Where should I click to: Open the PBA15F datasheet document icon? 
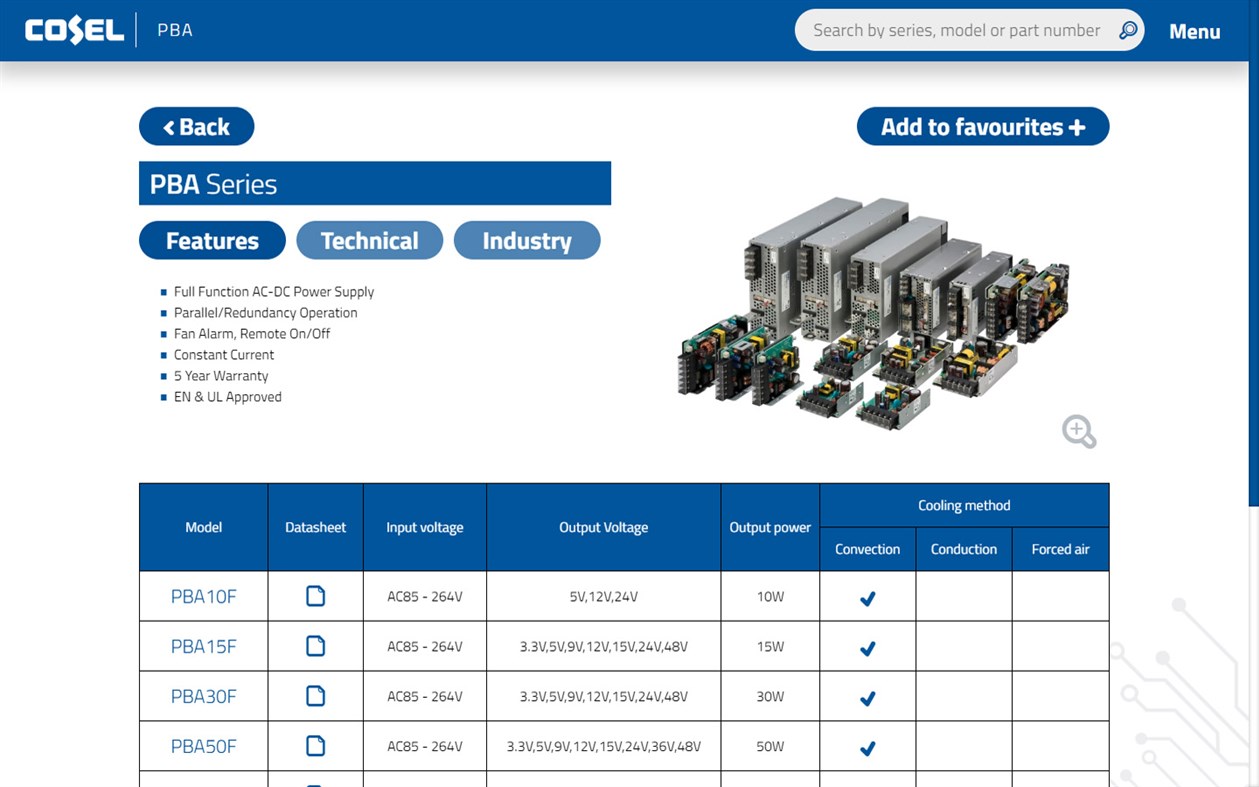(315, 646)
